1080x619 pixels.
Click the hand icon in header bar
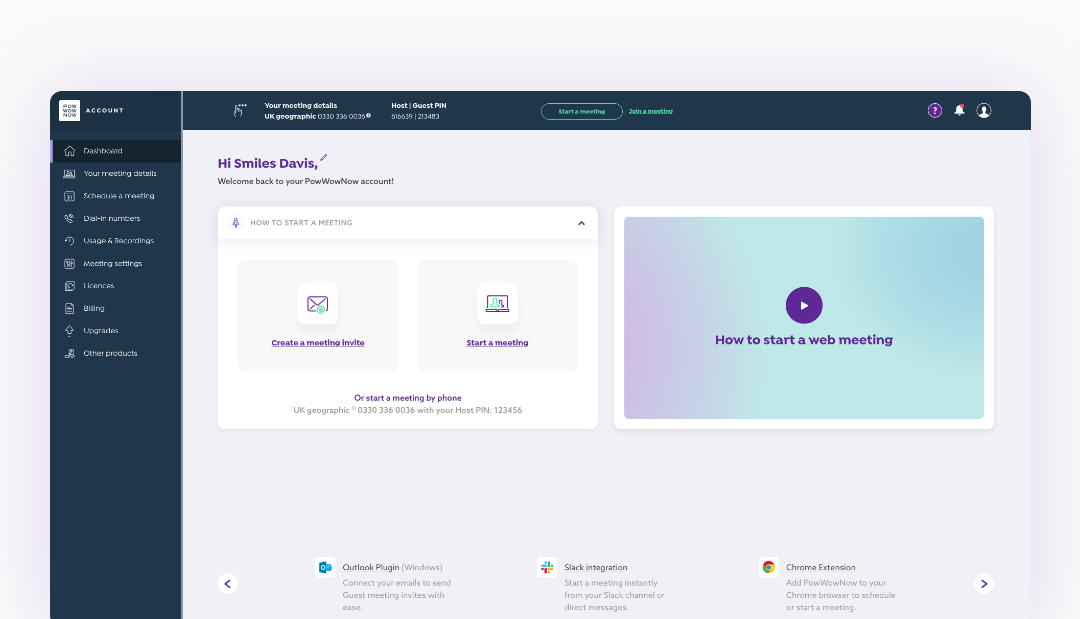pos(239,110)
